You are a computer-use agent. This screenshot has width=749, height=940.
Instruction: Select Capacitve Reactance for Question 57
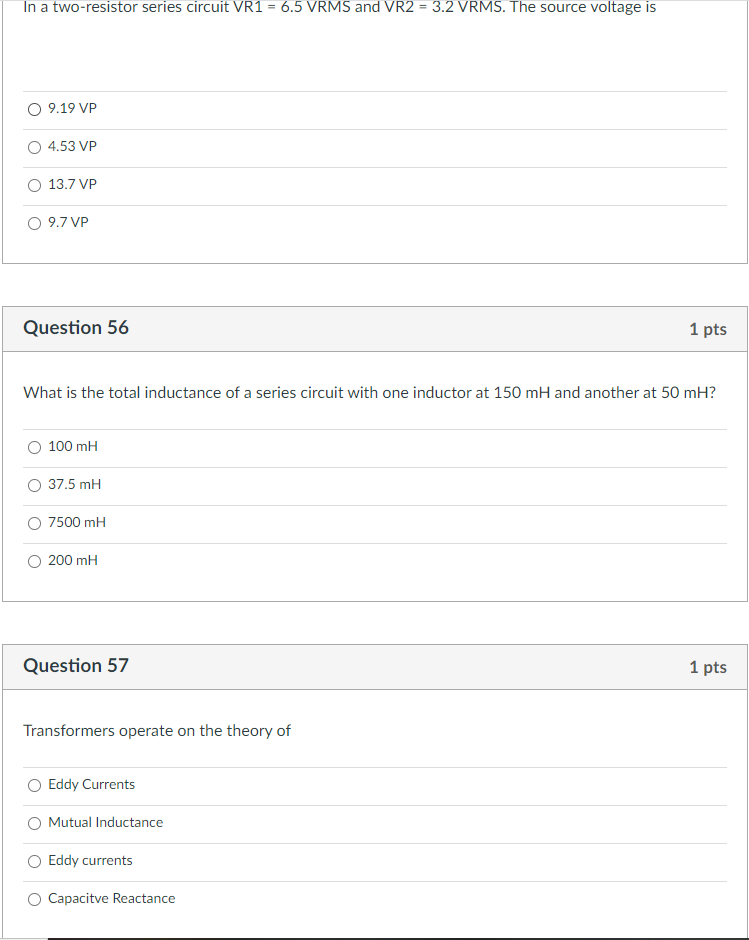34,899
